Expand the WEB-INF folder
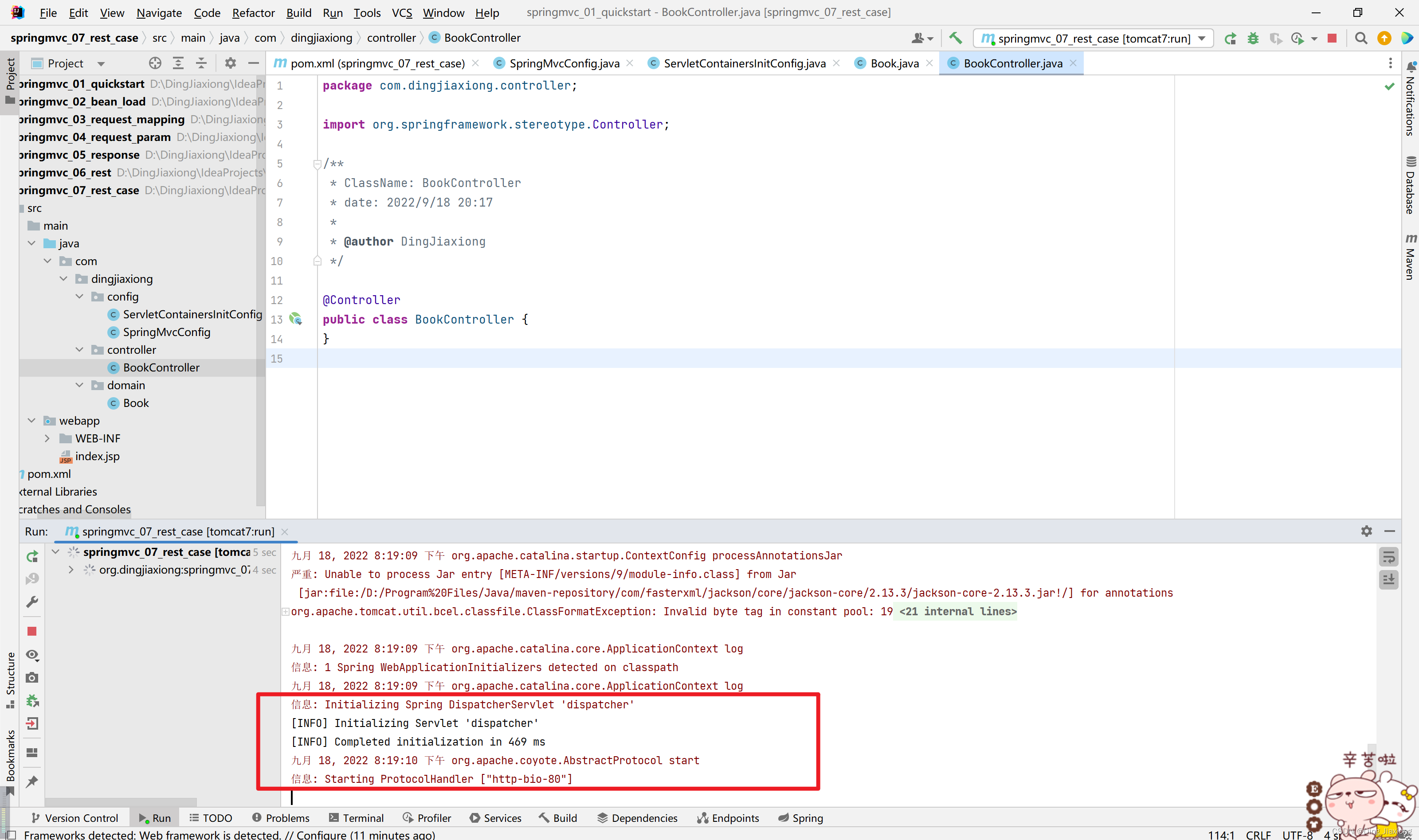This screenshot has height=840, width=1419. tap(47, 439)
